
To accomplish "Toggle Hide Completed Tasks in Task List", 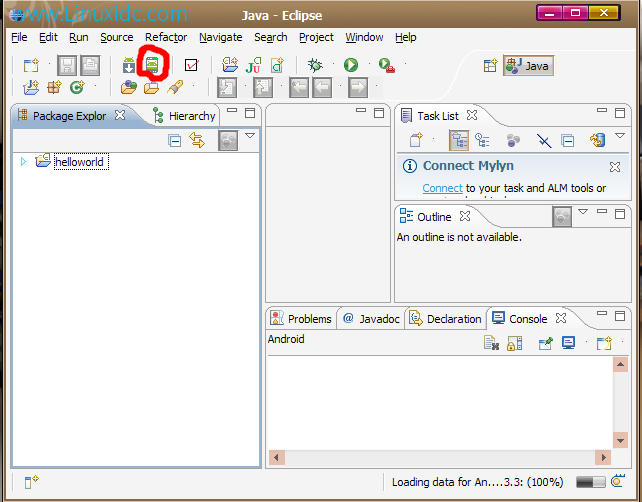I will point(544,141).
